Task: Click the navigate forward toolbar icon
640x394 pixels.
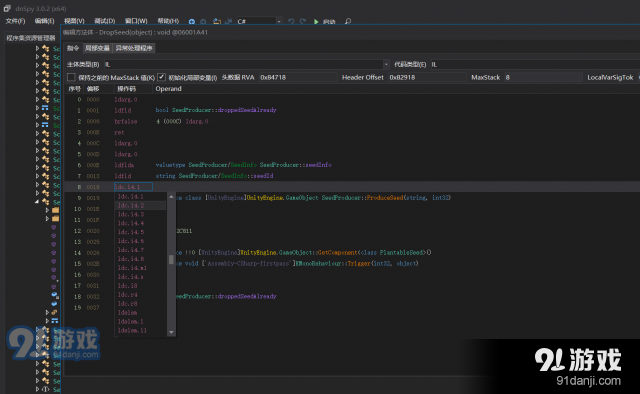Action: [203, 22]
